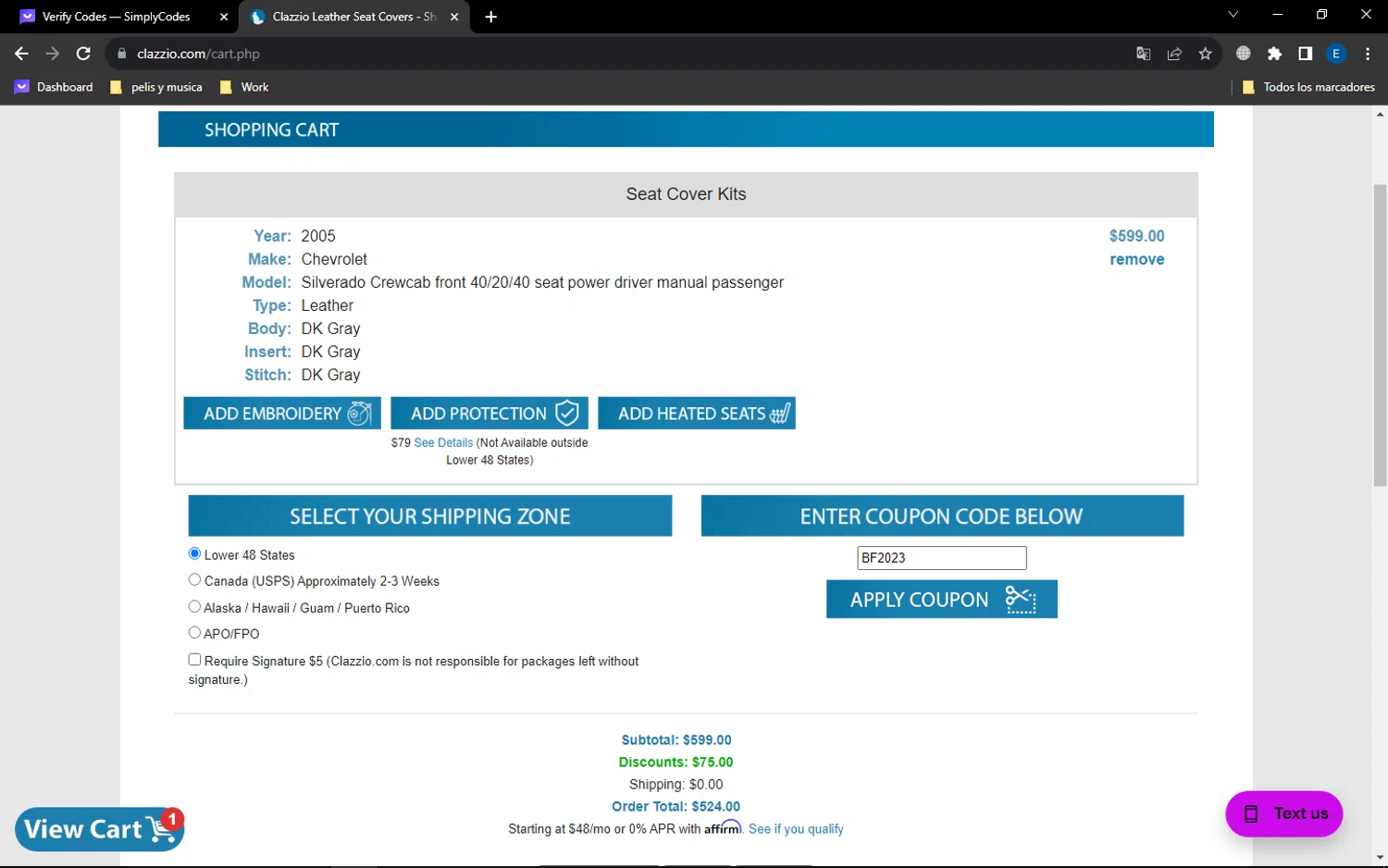Image resolution: width=1388 pixels, height=868 pixels.
Task: Open the Todos los marcadores folder
Action: point(1309,87)
